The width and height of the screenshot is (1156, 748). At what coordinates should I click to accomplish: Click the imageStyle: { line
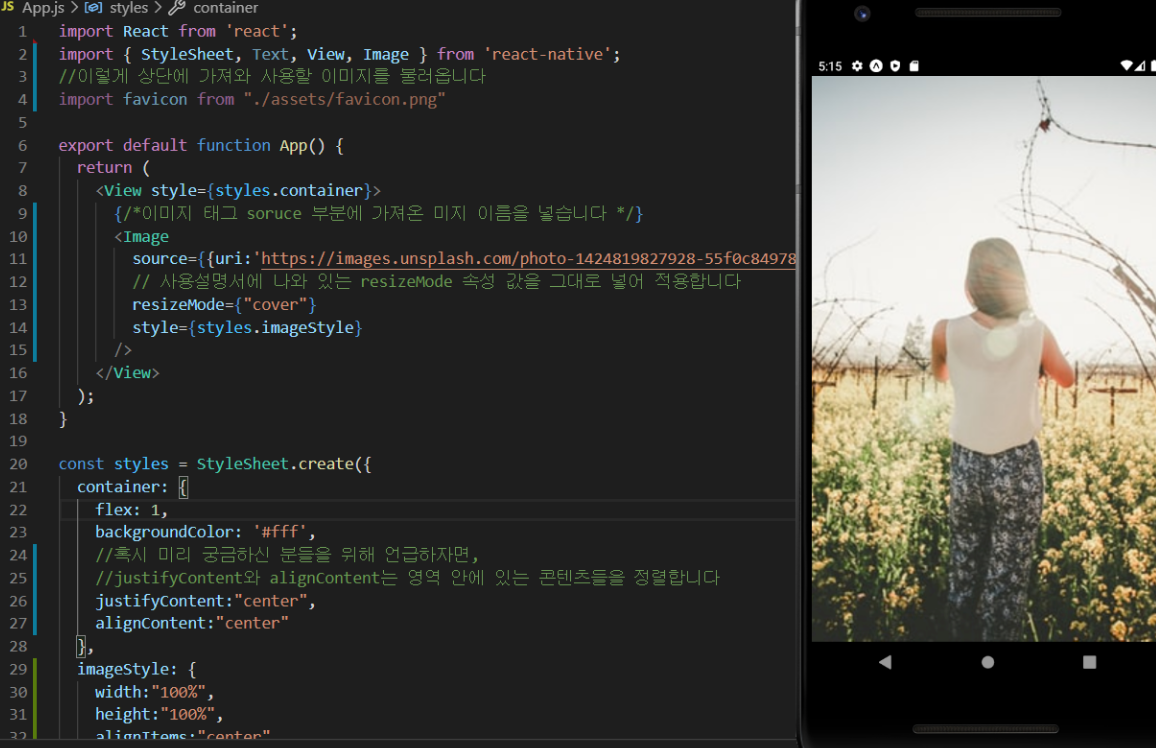[136, 669]
